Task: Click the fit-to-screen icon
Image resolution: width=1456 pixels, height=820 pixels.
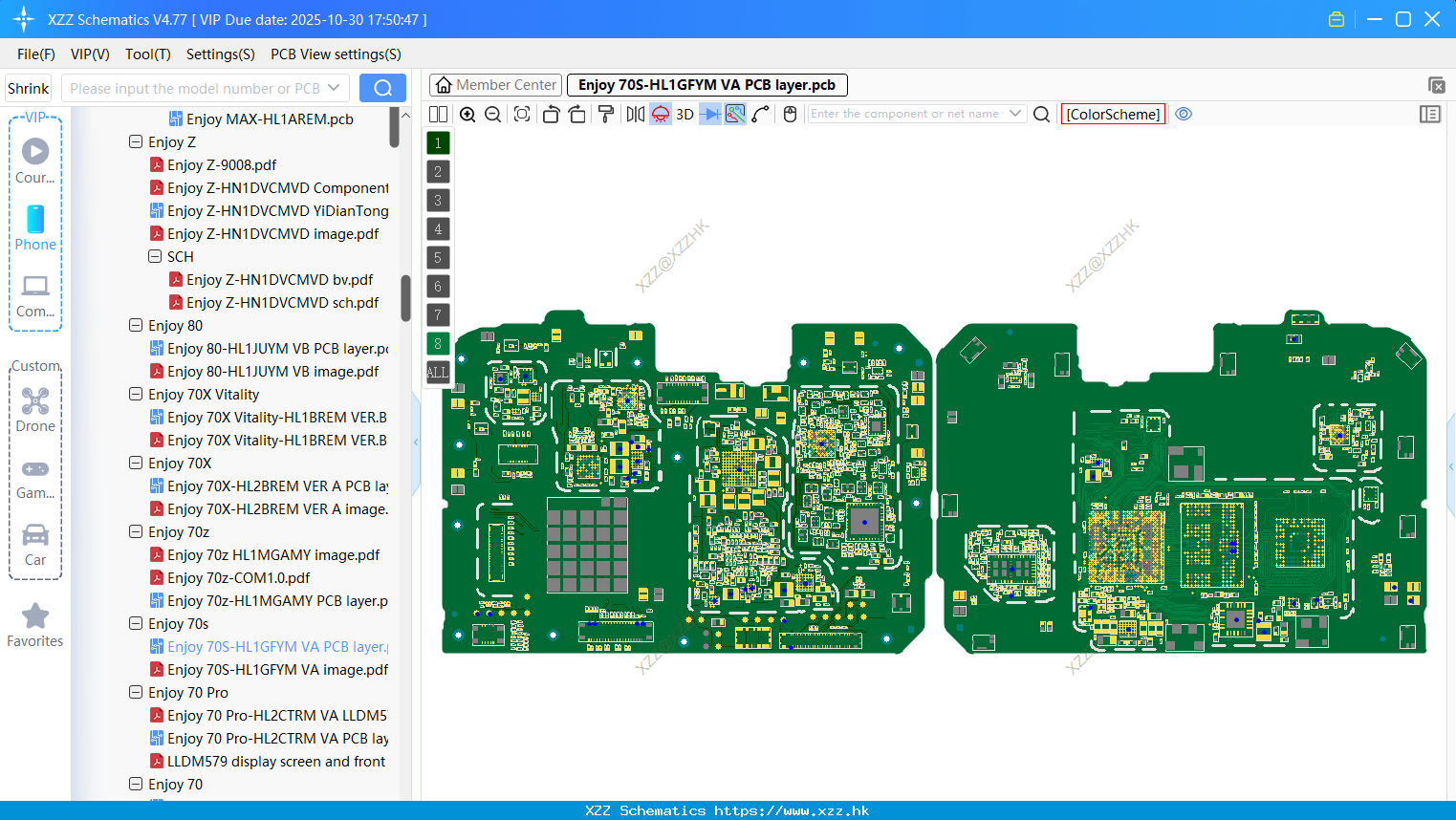Action: (x=522, y=114)
